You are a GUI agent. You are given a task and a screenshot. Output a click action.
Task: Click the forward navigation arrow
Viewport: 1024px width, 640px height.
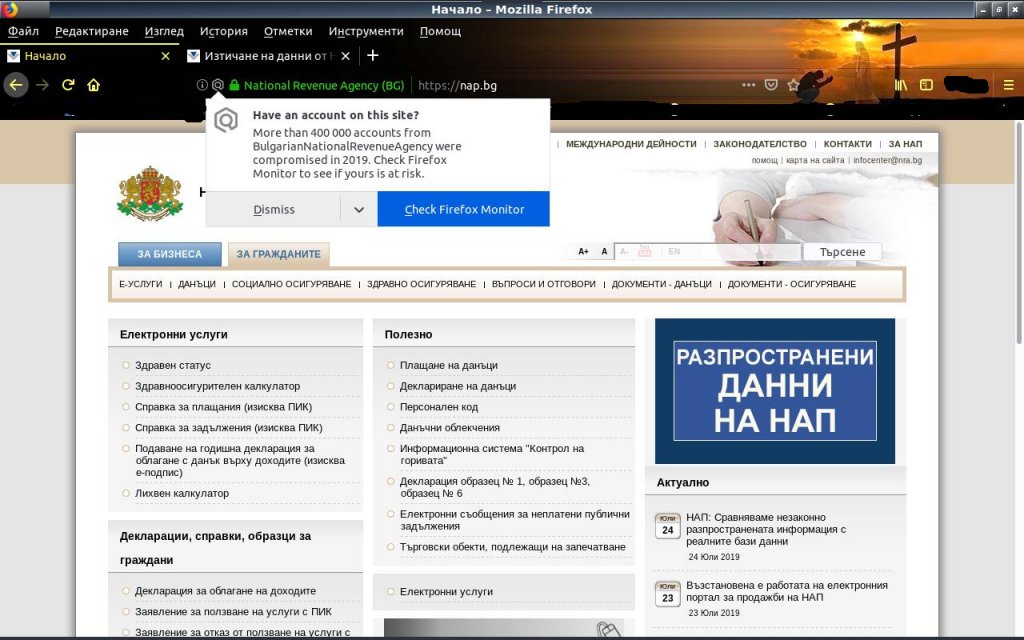point(42,85)
